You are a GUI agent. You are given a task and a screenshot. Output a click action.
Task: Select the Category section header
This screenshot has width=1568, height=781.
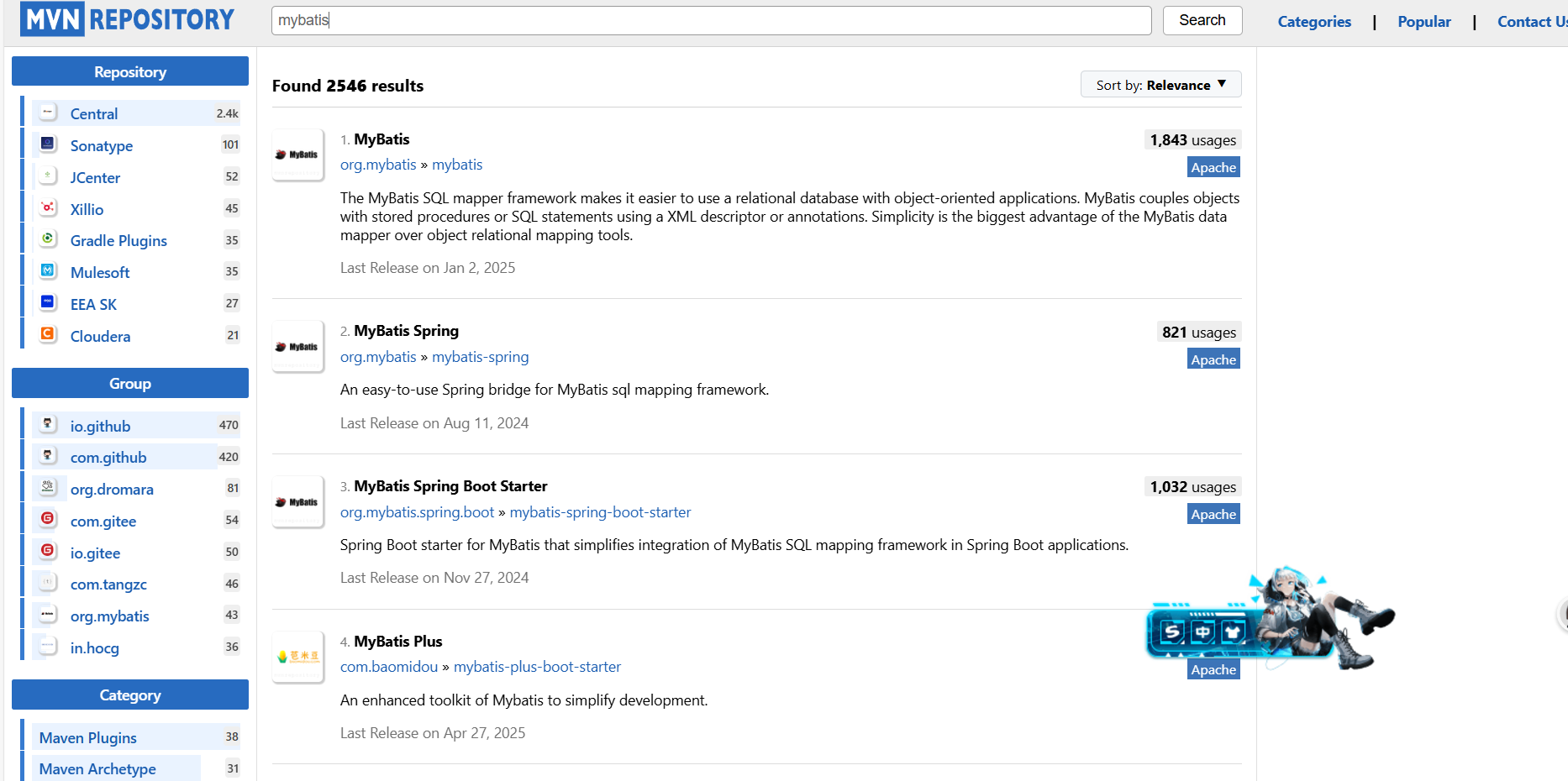130,695
